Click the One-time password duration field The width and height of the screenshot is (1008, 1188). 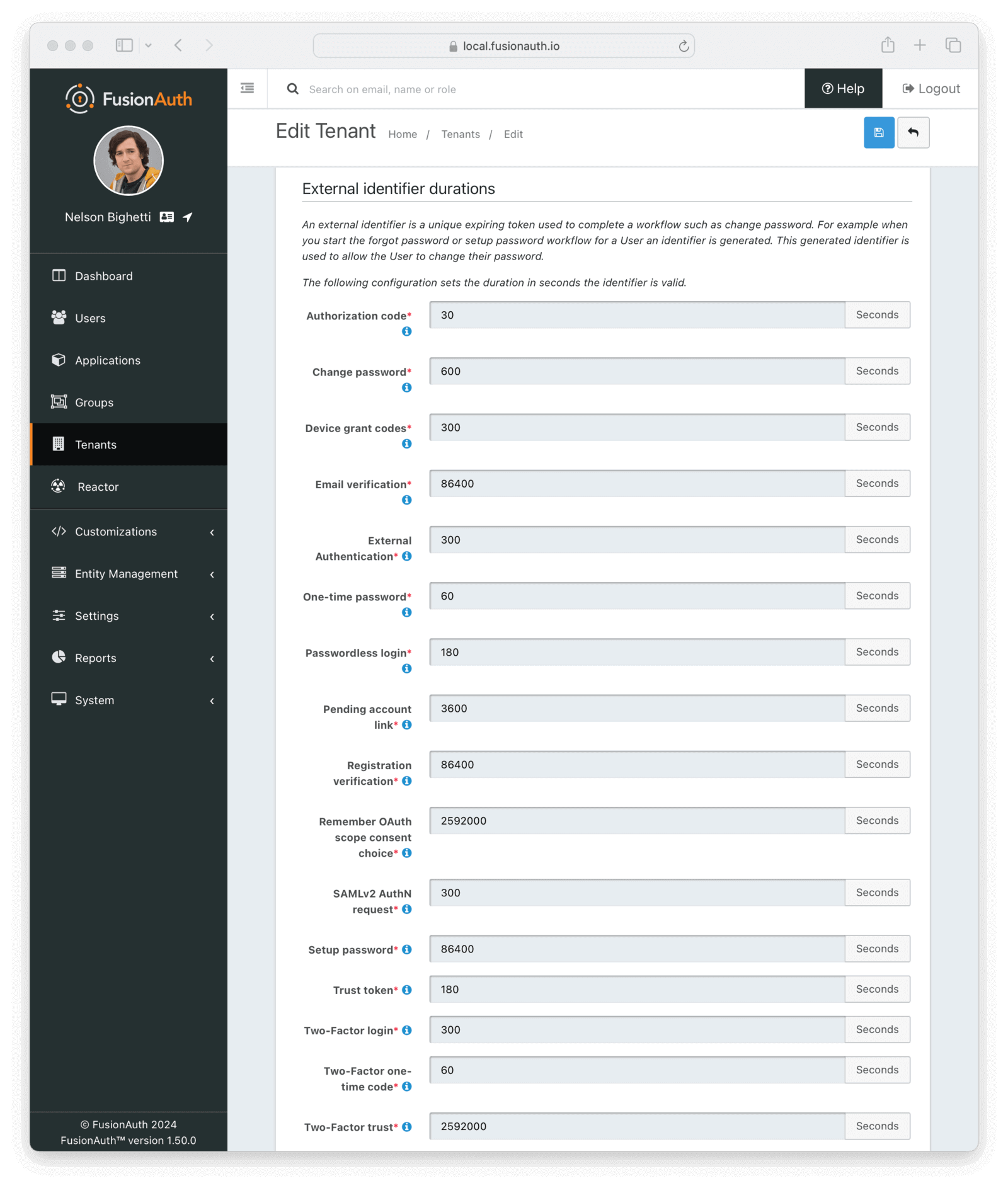(637, 596)
